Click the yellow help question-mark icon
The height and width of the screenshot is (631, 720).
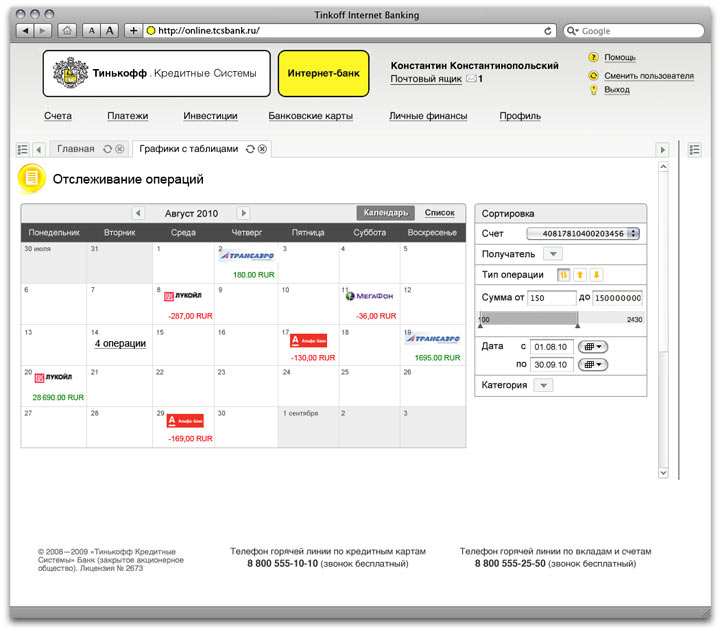click(593, 58)
